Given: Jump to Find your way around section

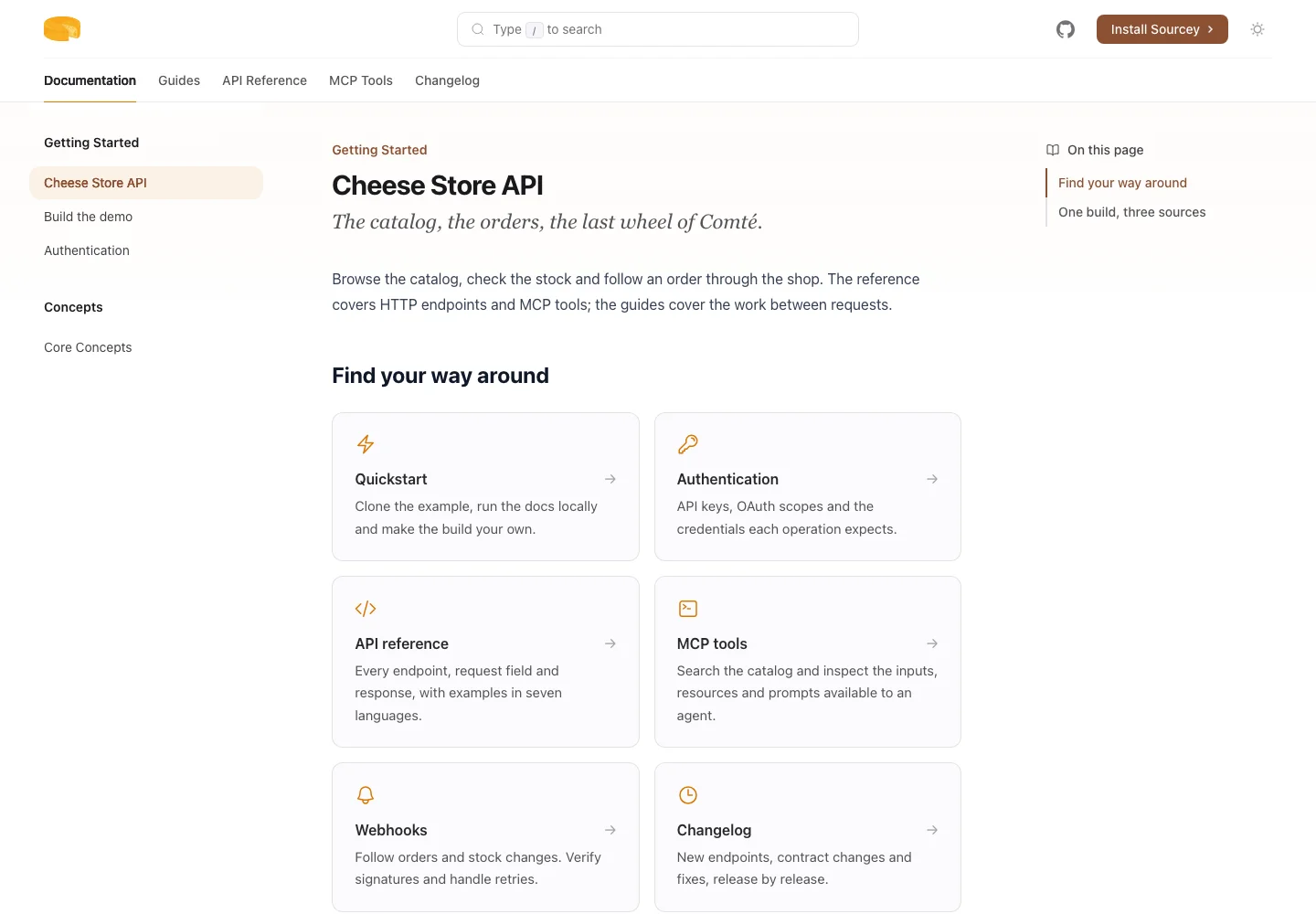Looking at the screenshot, I should coord(1122,183).
